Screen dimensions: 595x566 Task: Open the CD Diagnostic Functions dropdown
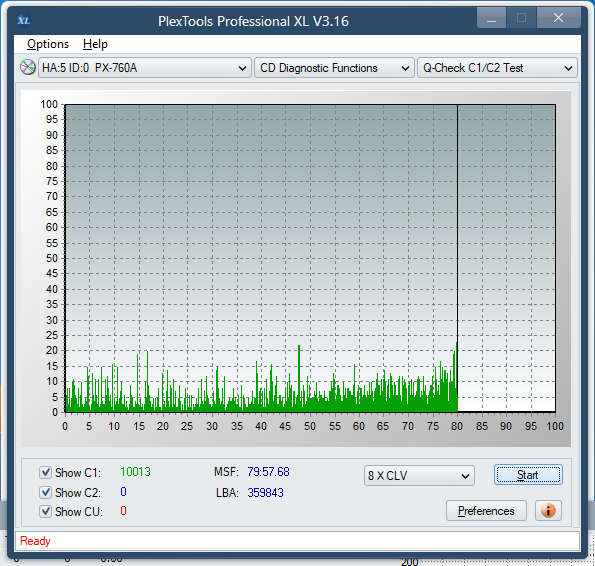(x=334, y=68)
